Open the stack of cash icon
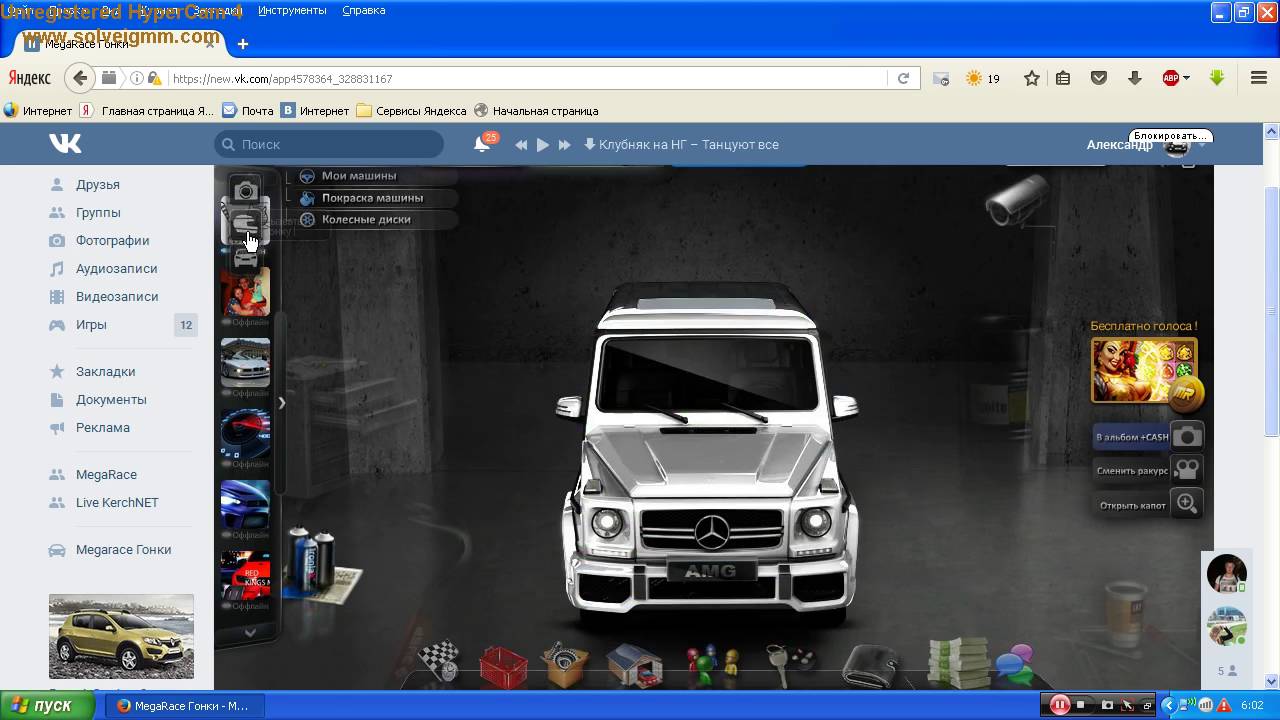 [x=957, y=662]
